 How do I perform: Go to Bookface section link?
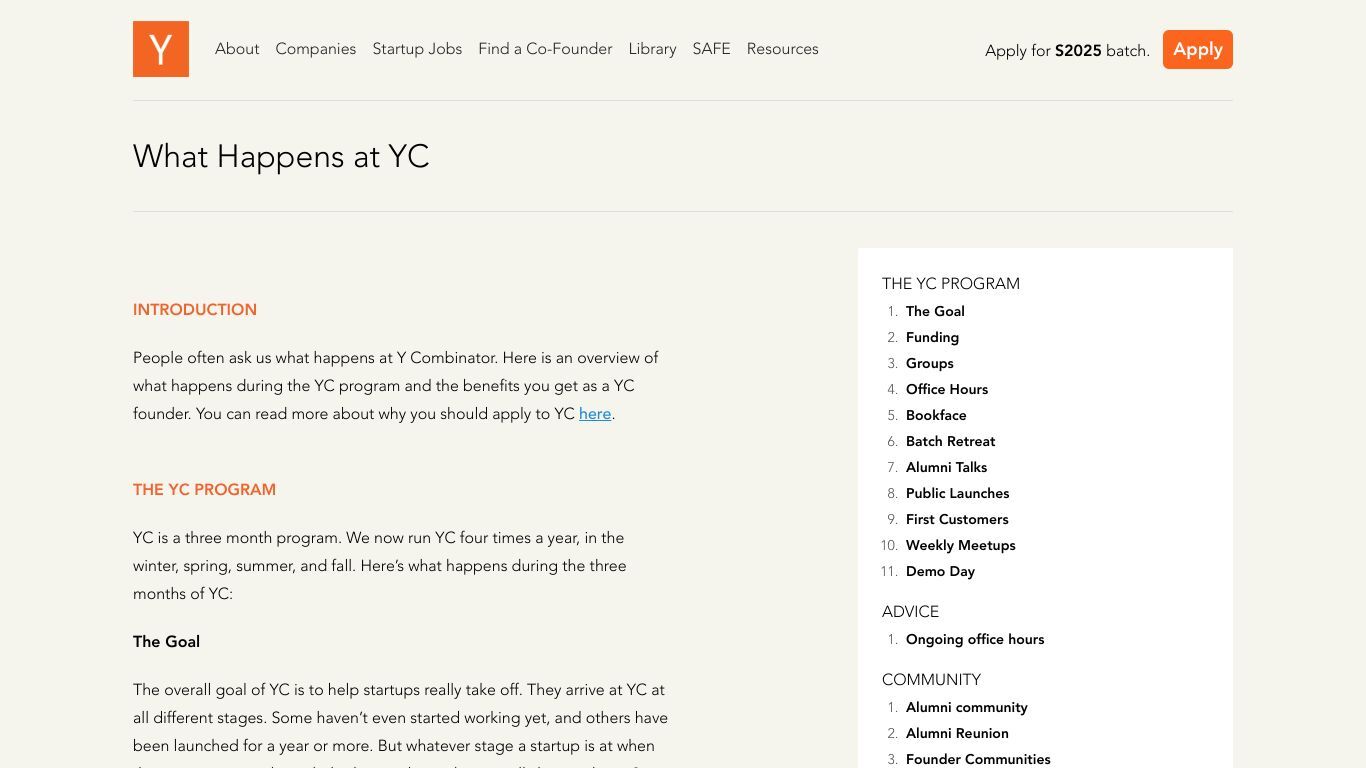(936, 415)
